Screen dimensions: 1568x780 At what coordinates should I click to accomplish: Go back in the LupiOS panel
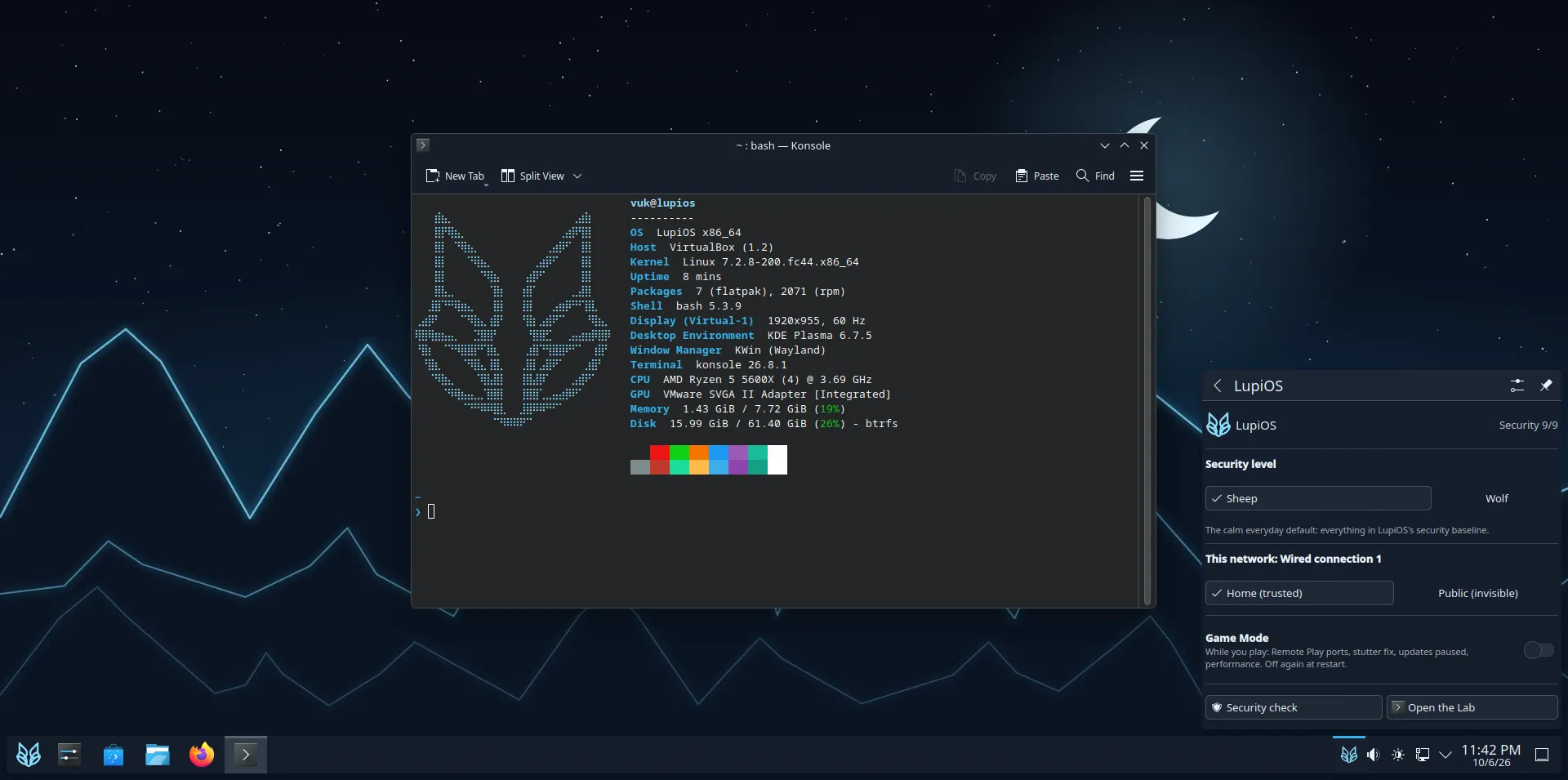coord(1218,386)
